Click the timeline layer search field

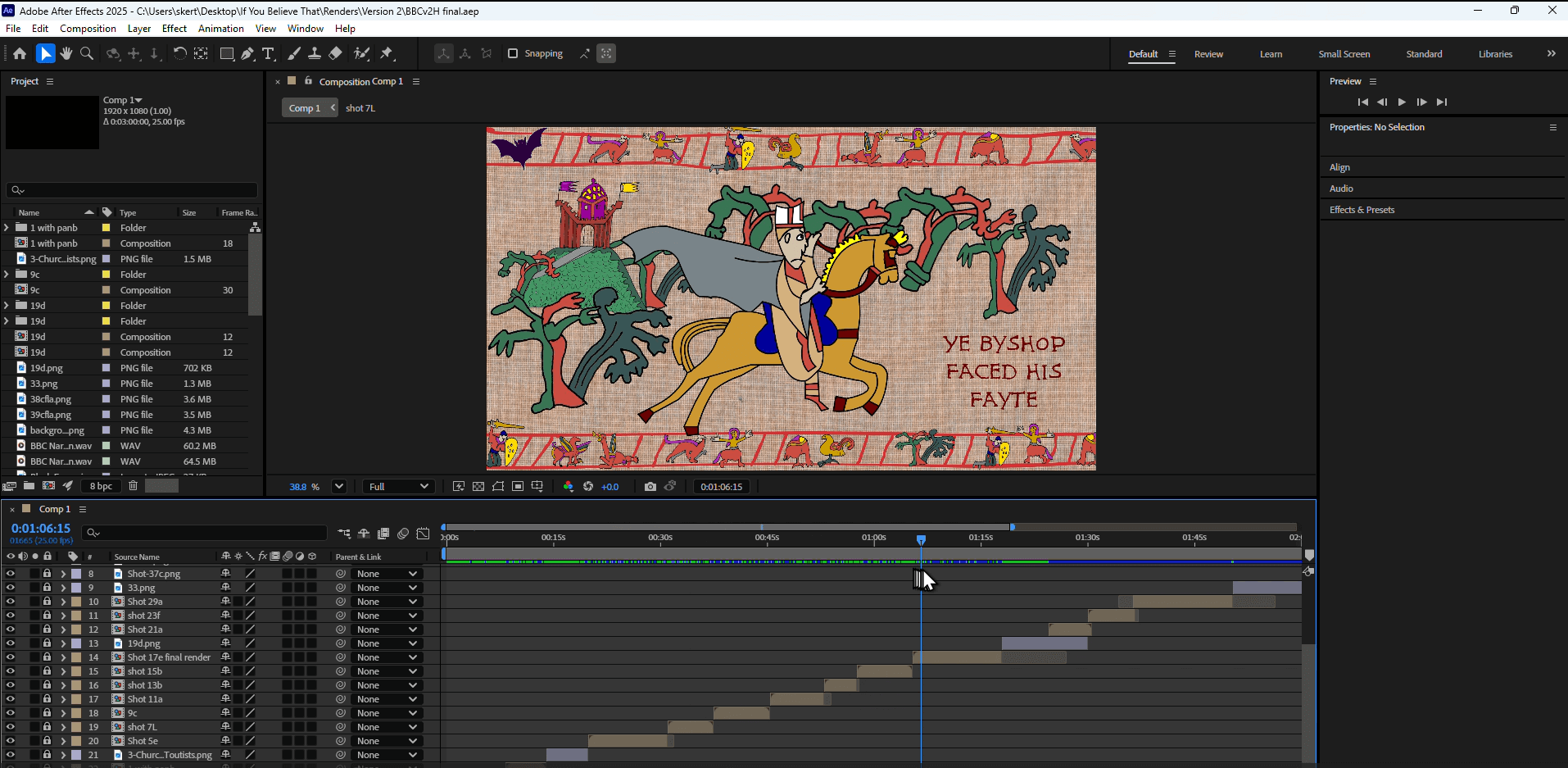coord(204,533)
